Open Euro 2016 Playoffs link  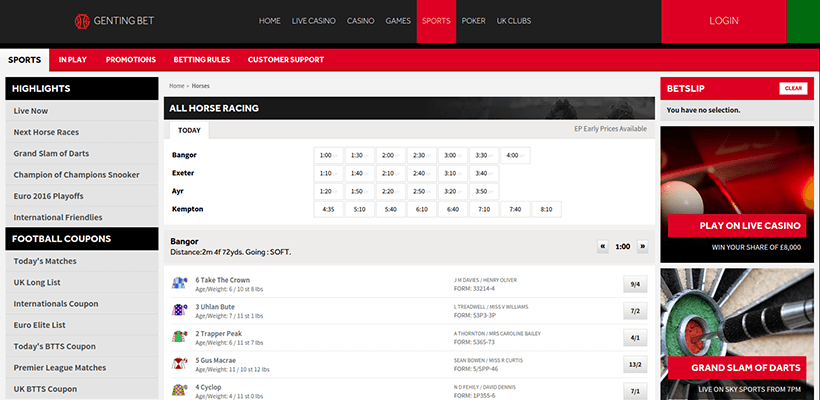pyautogui.click(x=82, y=196)
